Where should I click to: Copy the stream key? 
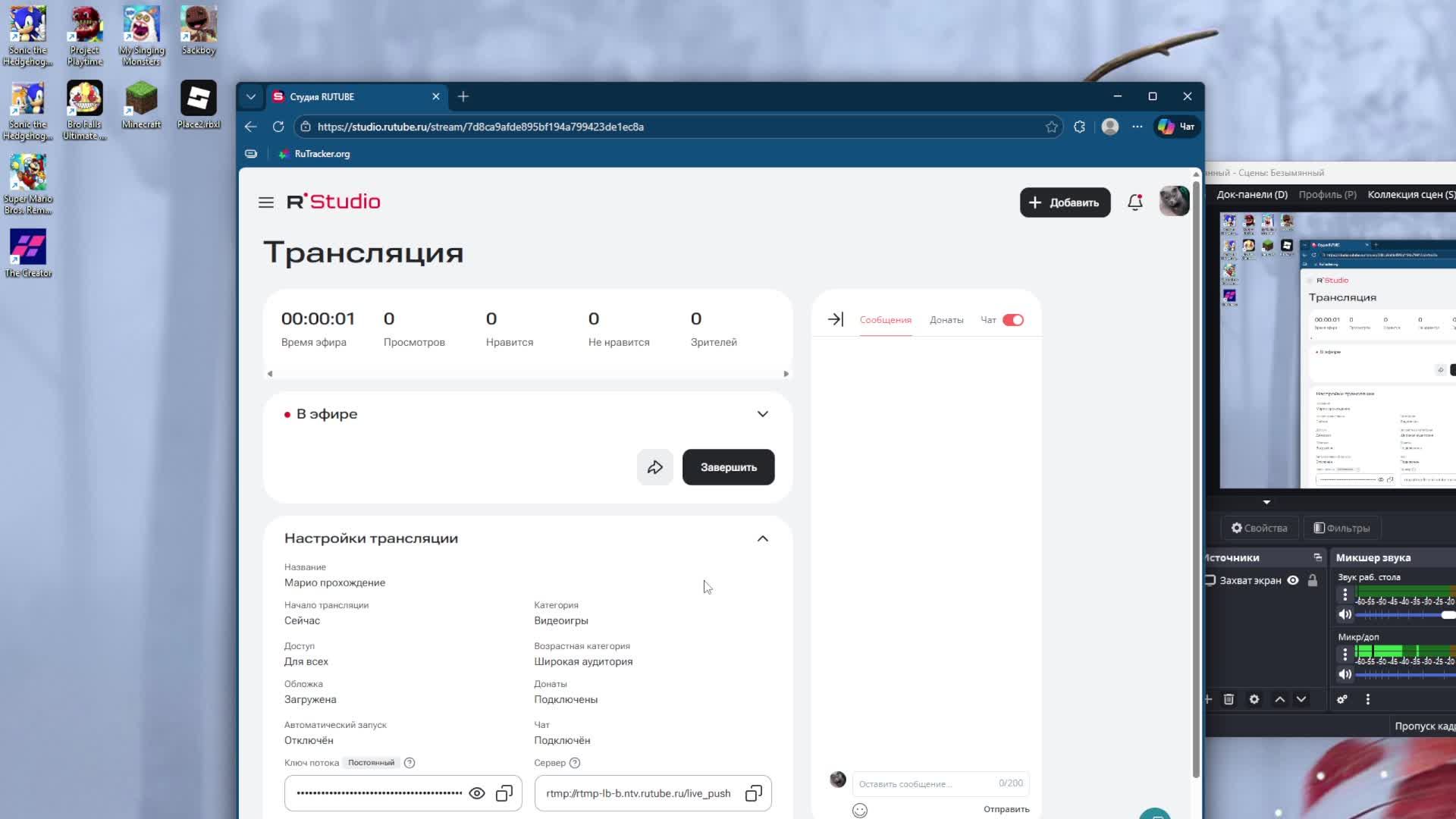coord(504,793)
